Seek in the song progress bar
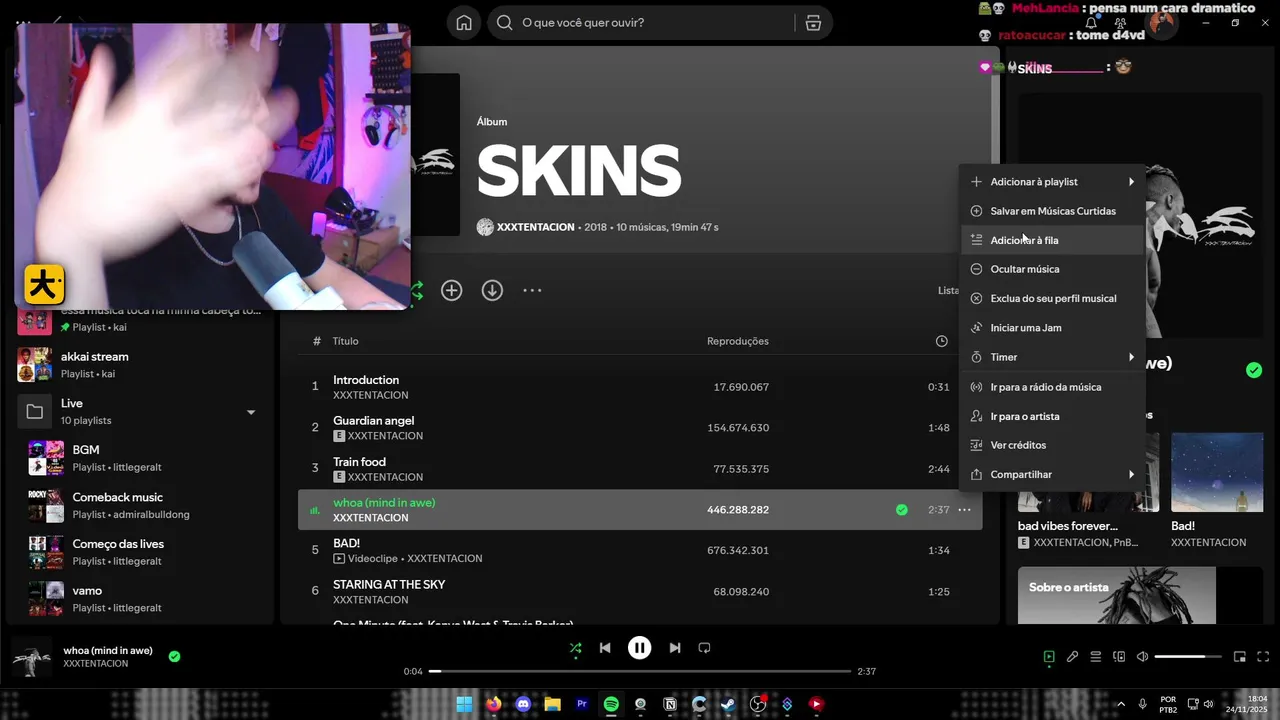1280x720 pixels. [x=640, y=671]
